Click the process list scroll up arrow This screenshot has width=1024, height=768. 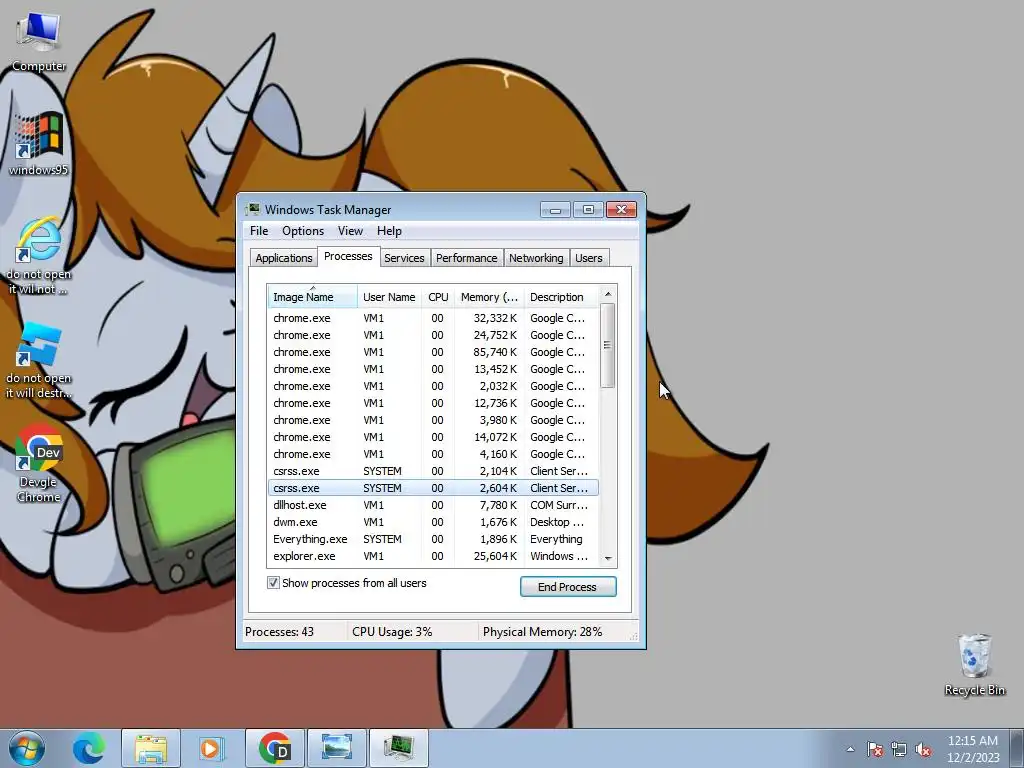607,294
